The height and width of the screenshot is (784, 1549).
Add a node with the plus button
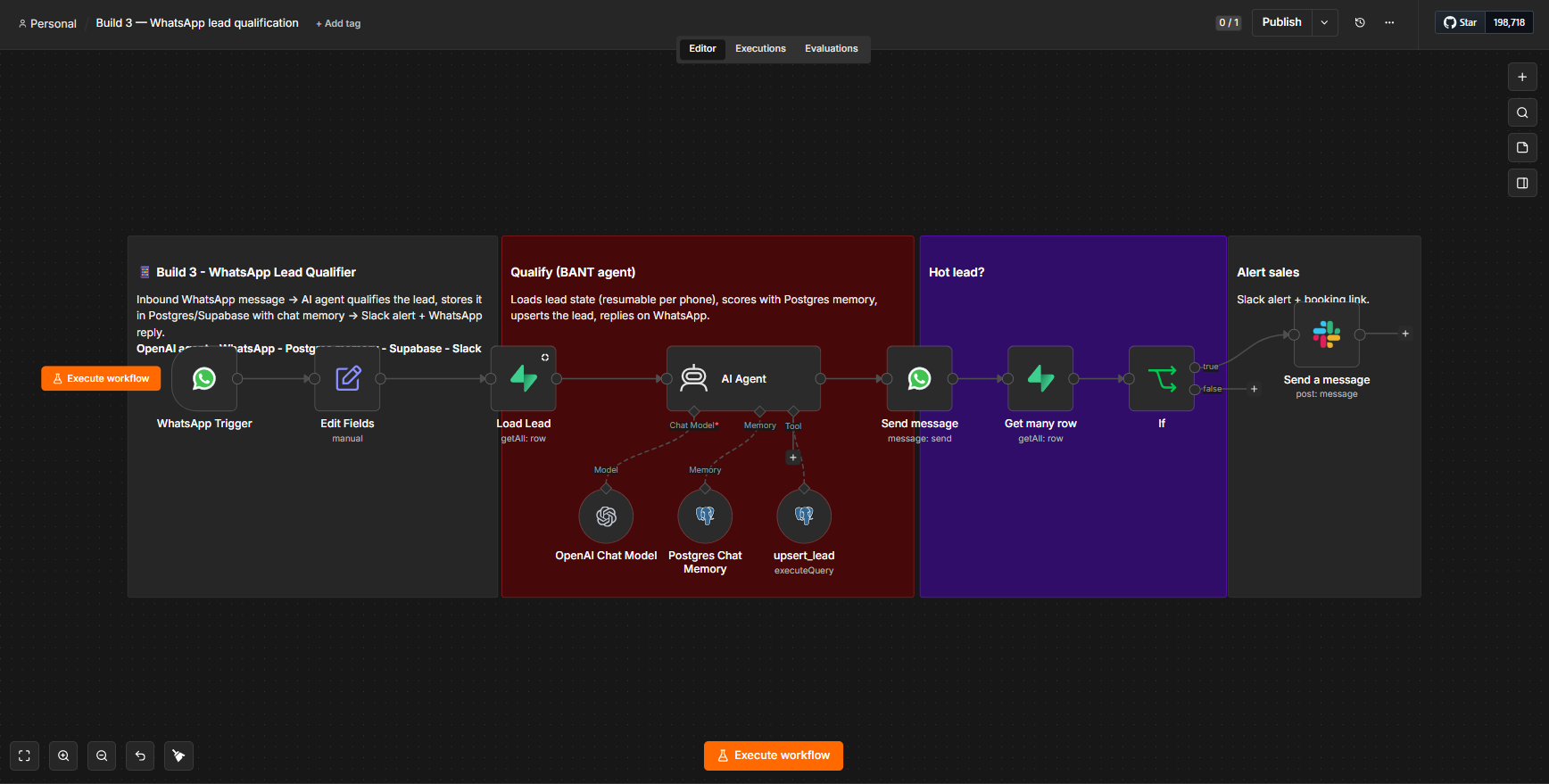[x=1522, y=77]
